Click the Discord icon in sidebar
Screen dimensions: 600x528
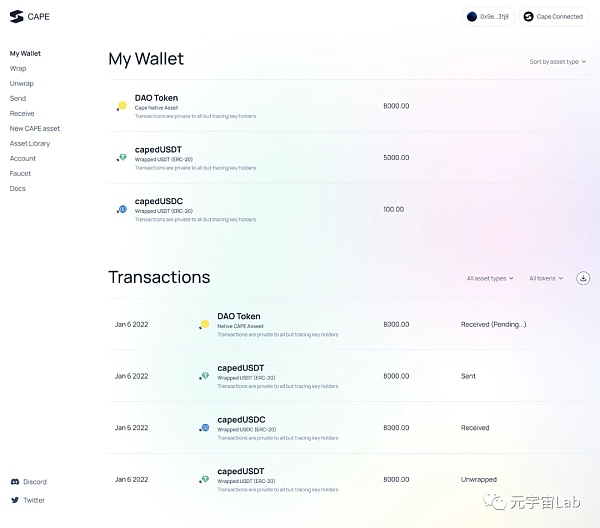(15, 482)
